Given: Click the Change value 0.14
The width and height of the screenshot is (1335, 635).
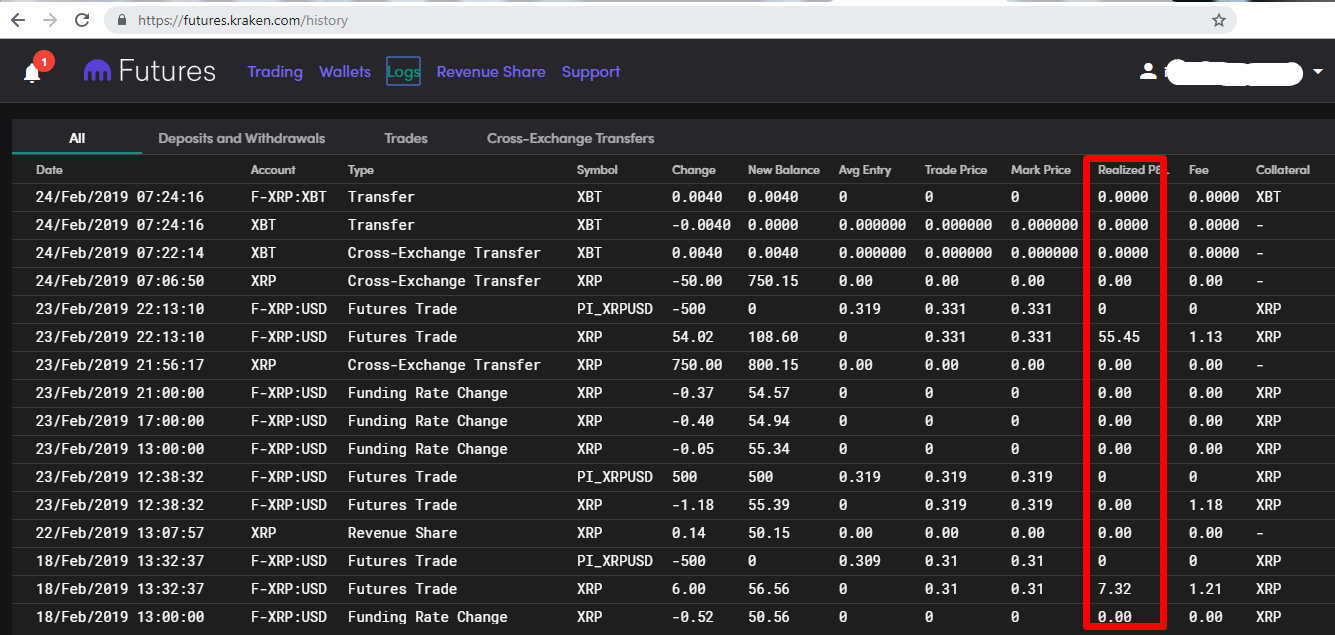Looking at the screenshot, I should [x=689, y=533].
